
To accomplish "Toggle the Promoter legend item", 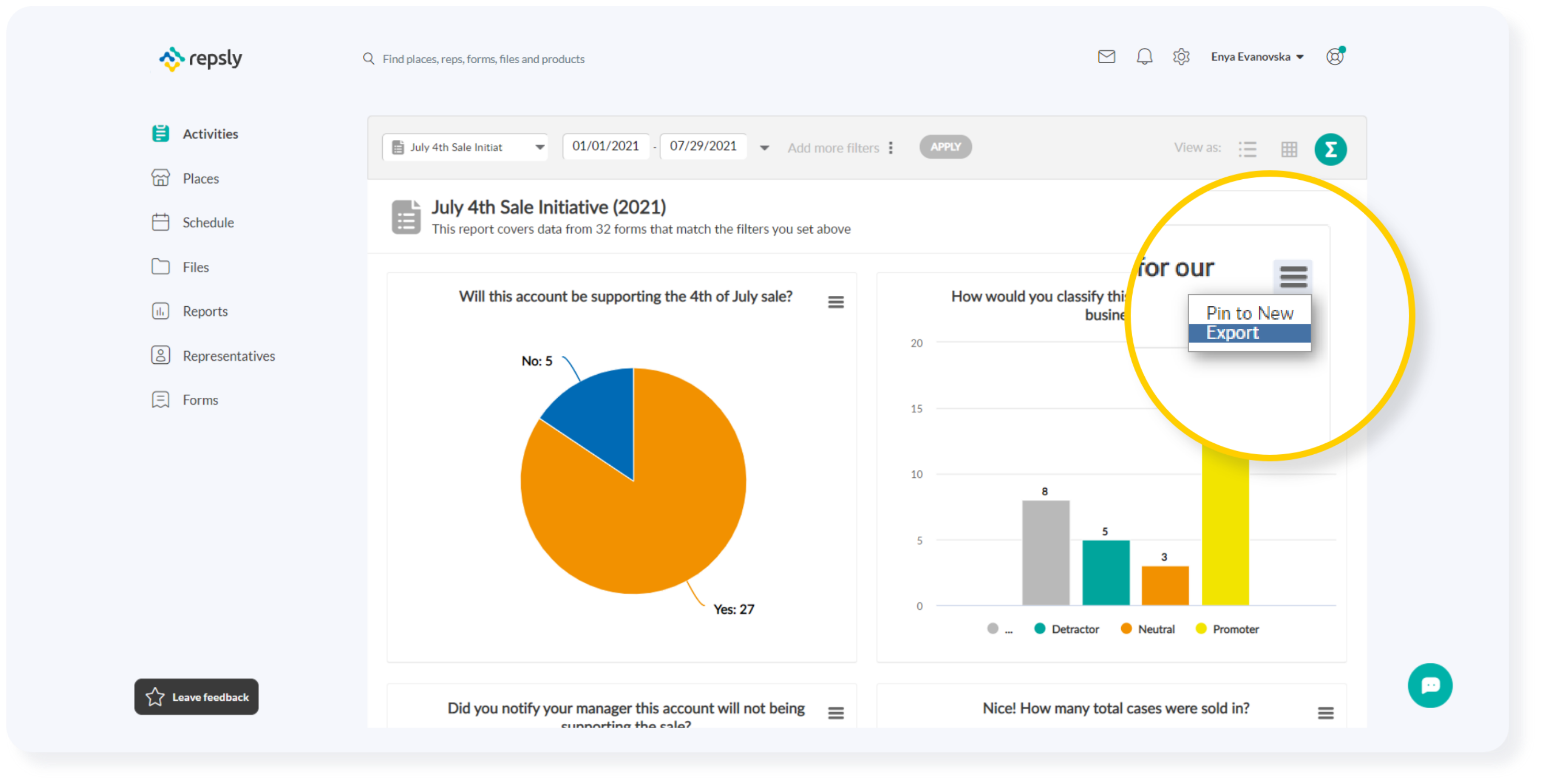I will point(1227,629).
